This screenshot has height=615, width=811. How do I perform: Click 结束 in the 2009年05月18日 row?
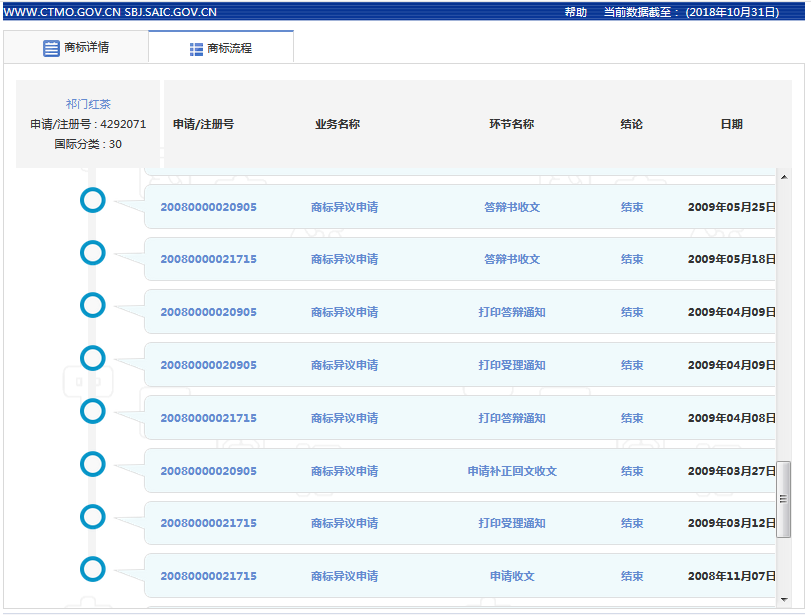(632, 259)
